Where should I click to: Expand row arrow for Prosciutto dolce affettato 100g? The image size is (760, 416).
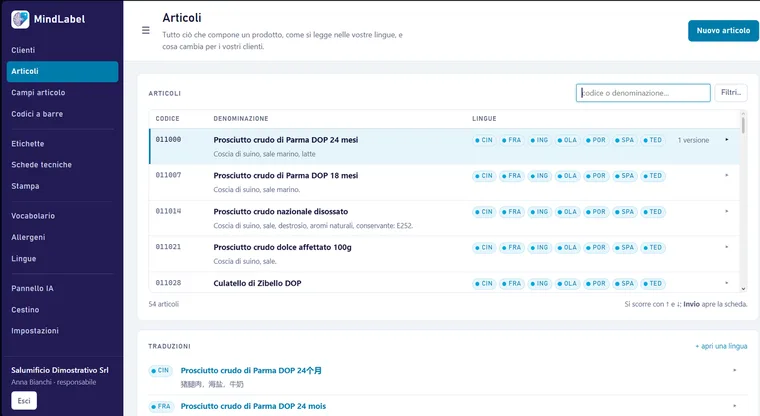click(x=727, y=247)
